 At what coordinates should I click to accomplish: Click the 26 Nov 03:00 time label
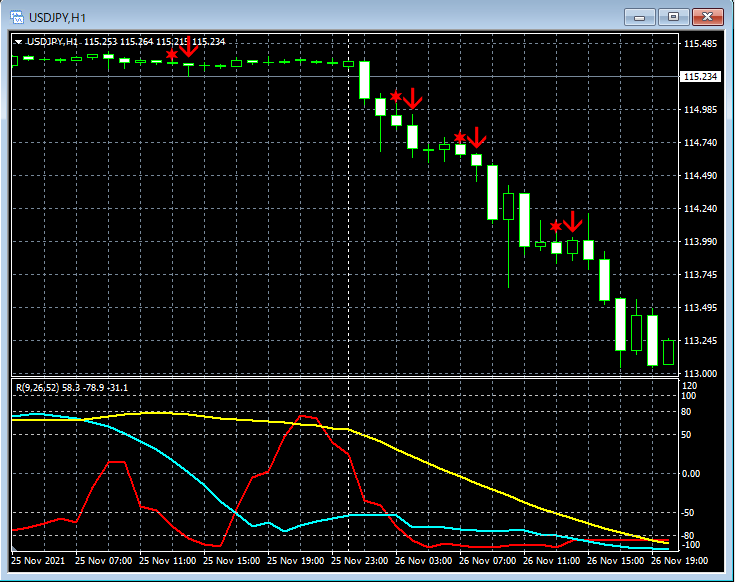[x=423, y=560]
